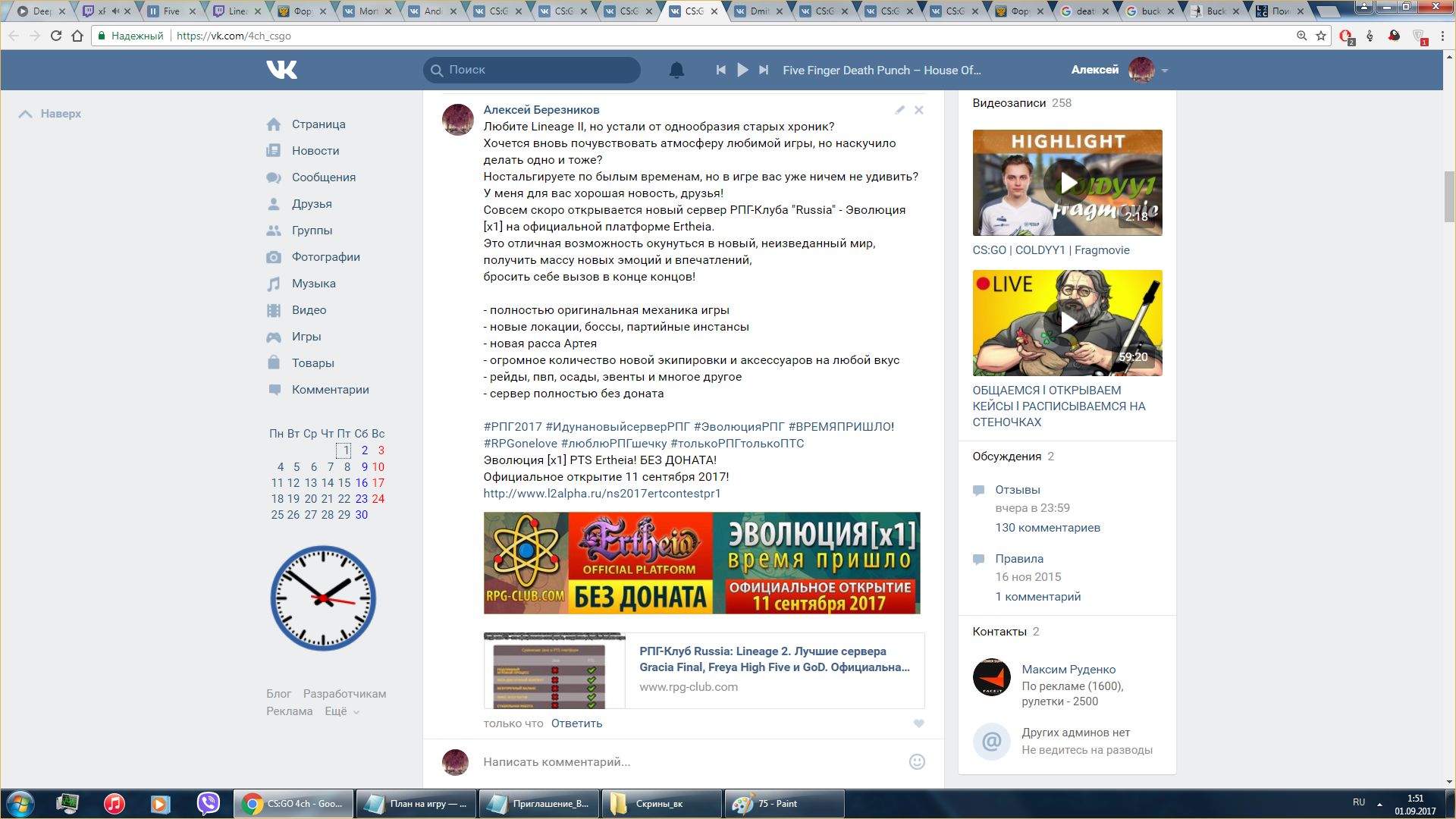Click Алексей profile avatar in header

pyautogui.click(x=1141, y=70)
